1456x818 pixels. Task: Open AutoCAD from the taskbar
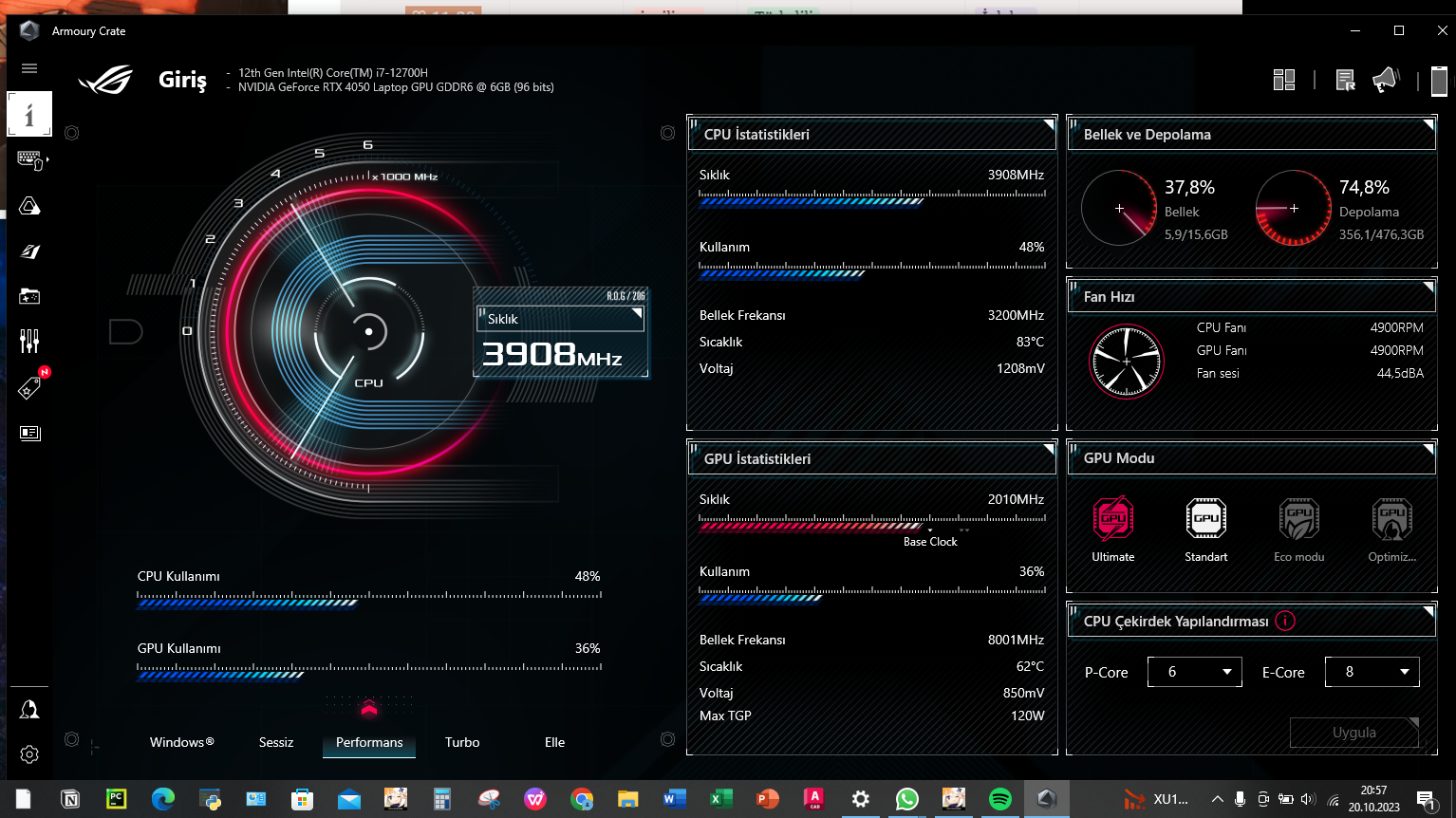point(814,799)
